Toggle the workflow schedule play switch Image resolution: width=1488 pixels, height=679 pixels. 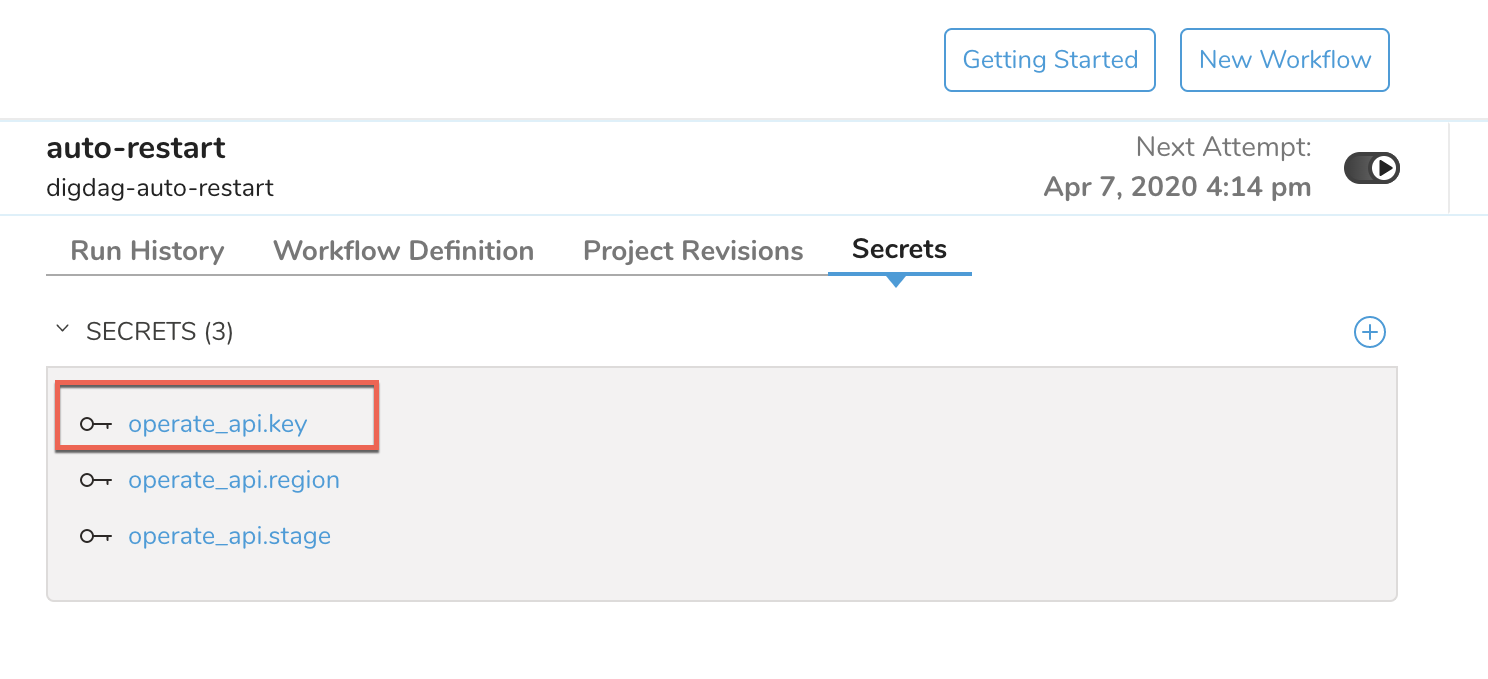pos(1371,168)
